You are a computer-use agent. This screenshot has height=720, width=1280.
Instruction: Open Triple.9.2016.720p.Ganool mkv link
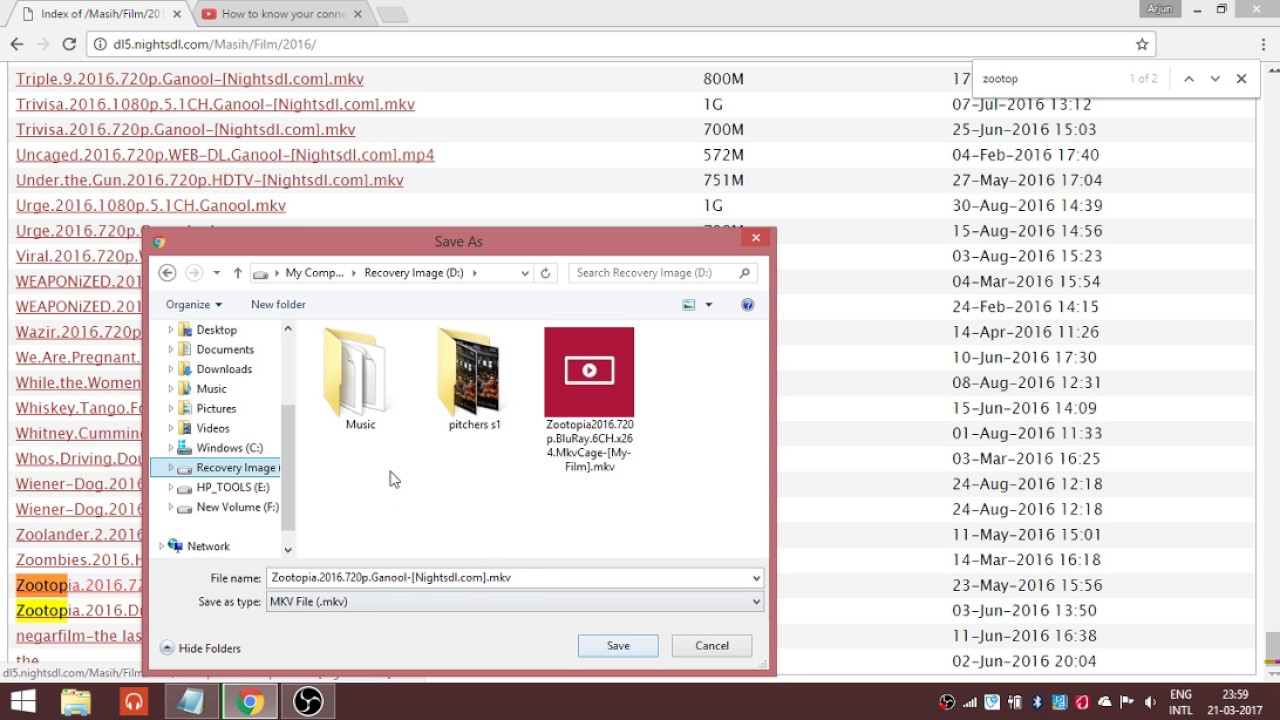190,79
